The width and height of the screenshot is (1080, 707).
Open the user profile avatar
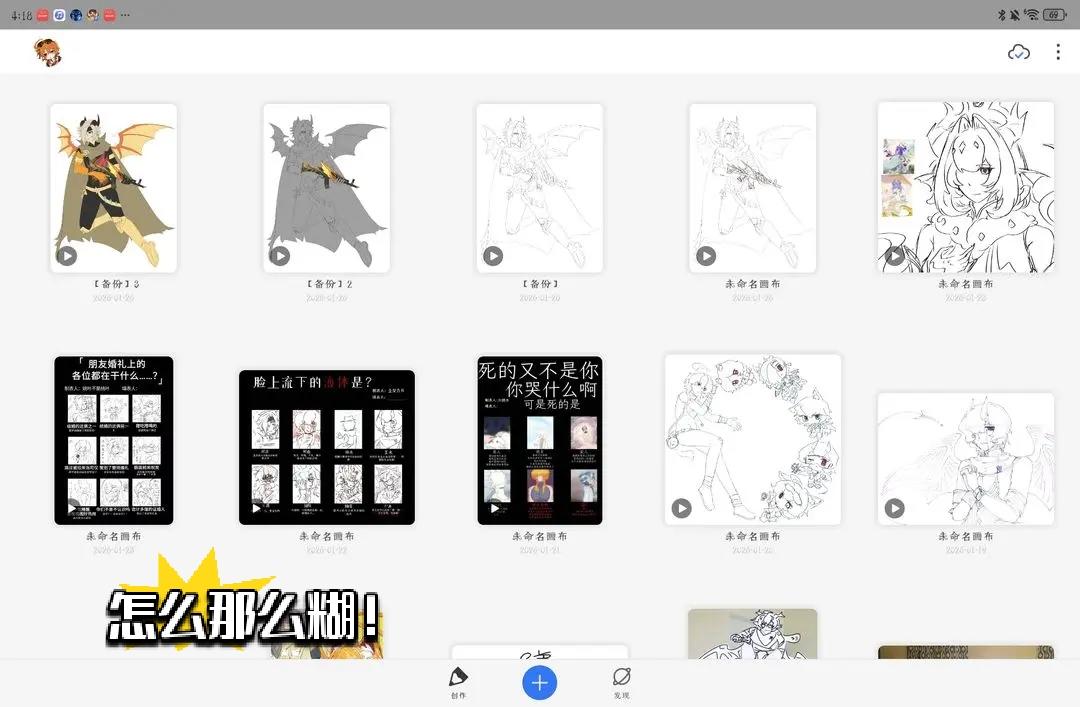[x=47, y=52]
